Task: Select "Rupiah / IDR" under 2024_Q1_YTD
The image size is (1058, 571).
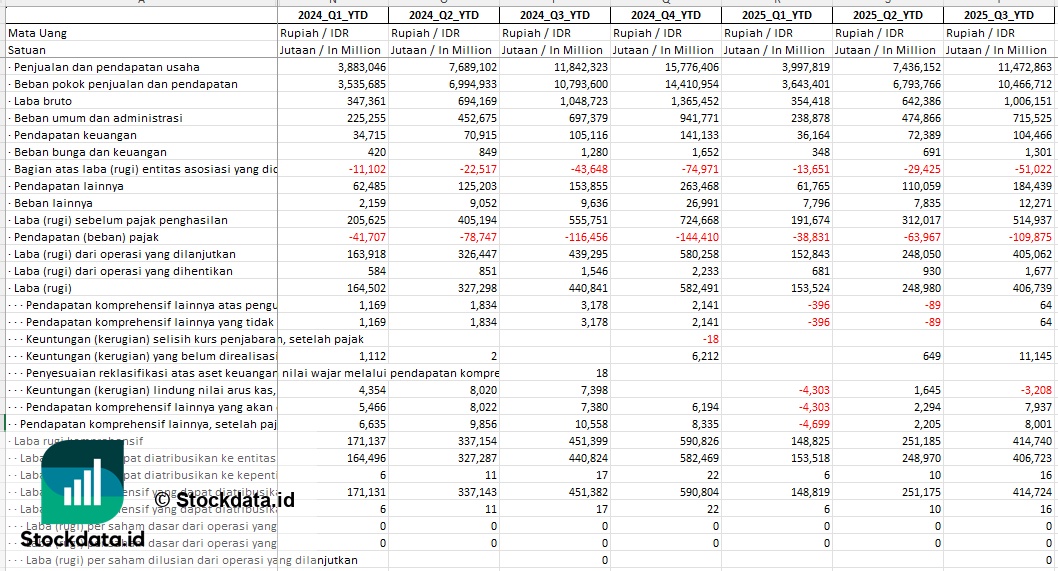Action: point(314,33)
